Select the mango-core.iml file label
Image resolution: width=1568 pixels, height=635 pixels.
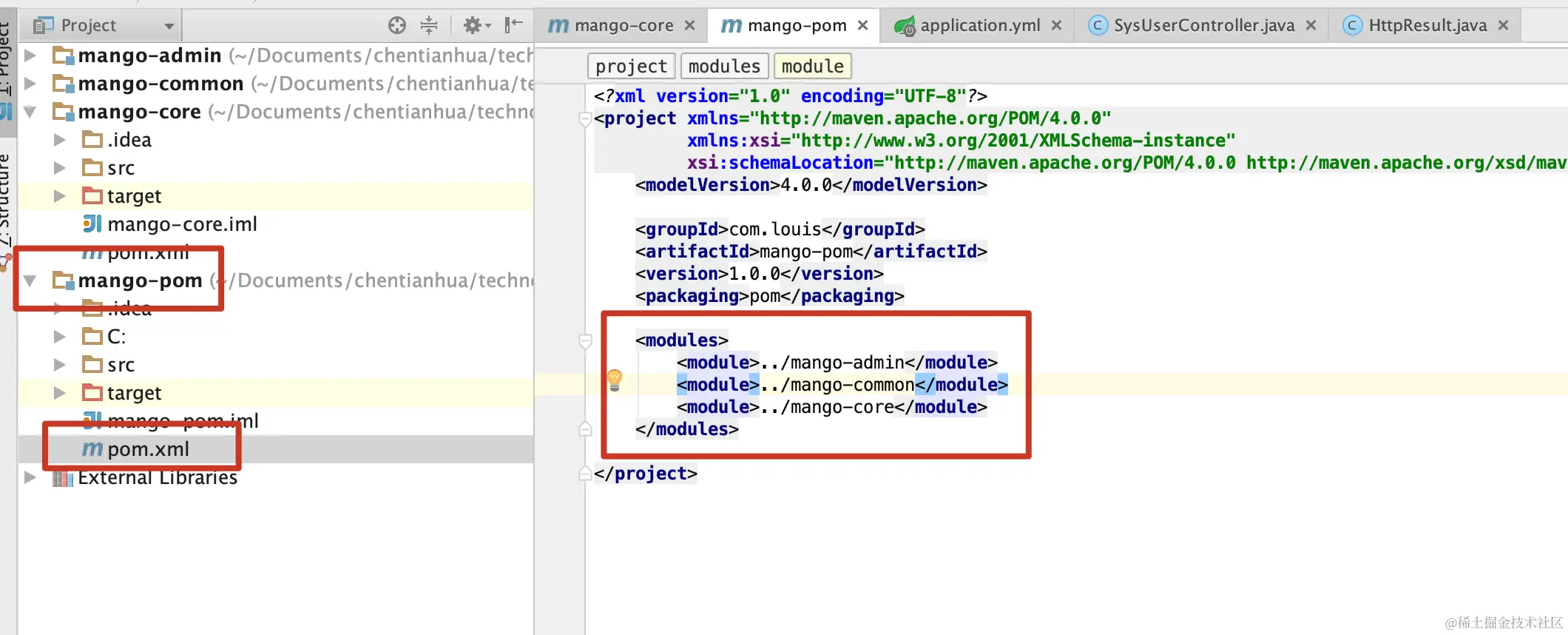pos(182,224)
